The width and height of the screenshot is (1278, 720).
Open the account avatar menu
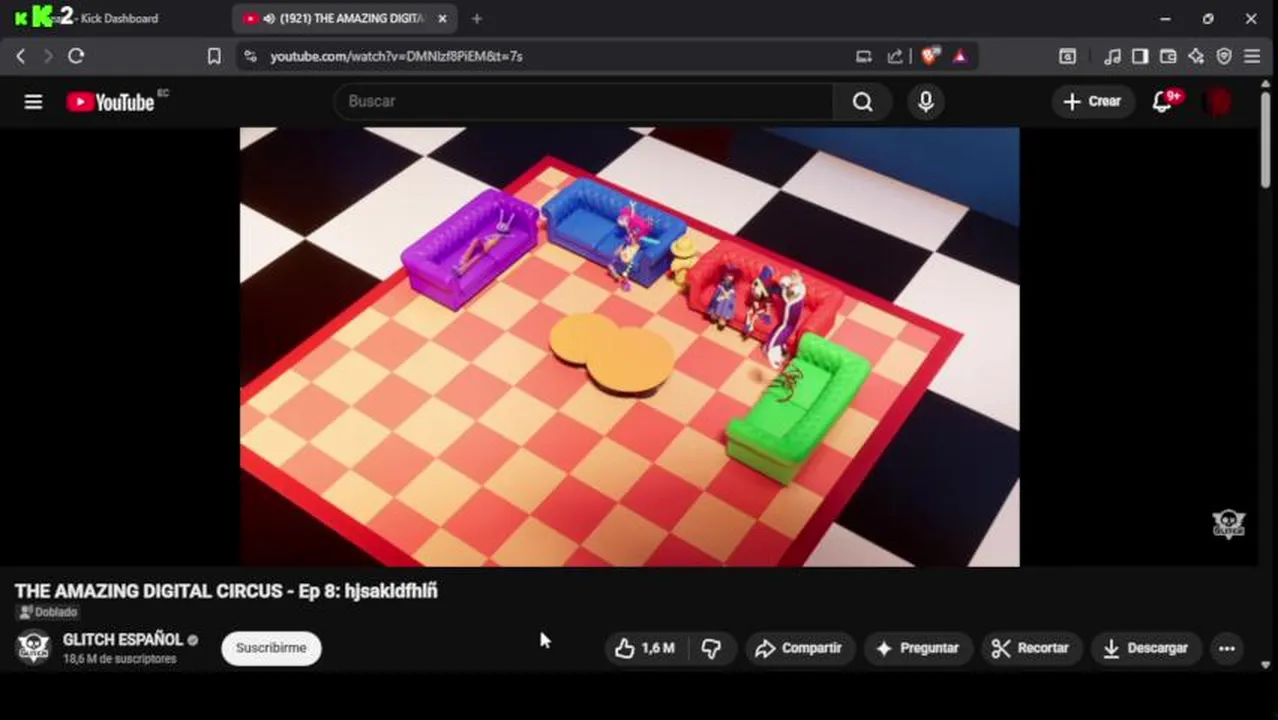[x=1218, y=101]
